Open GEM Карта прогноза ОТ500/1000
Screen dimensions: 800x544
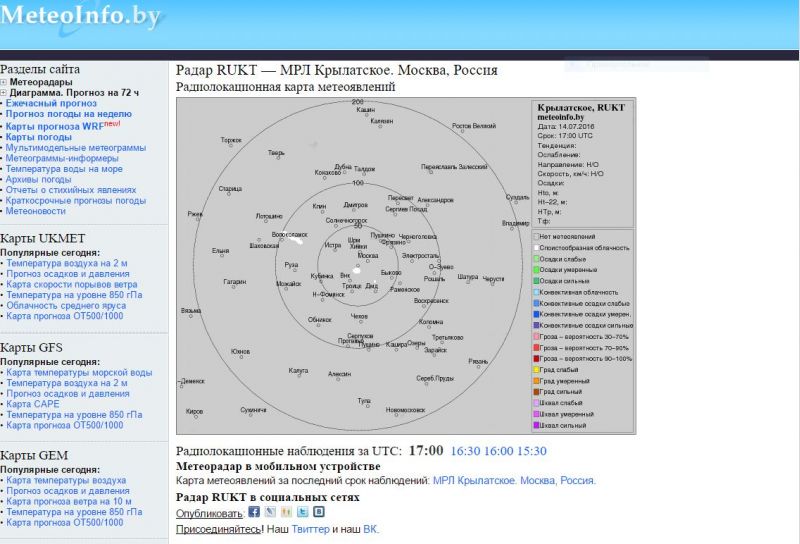pos(65,523)
